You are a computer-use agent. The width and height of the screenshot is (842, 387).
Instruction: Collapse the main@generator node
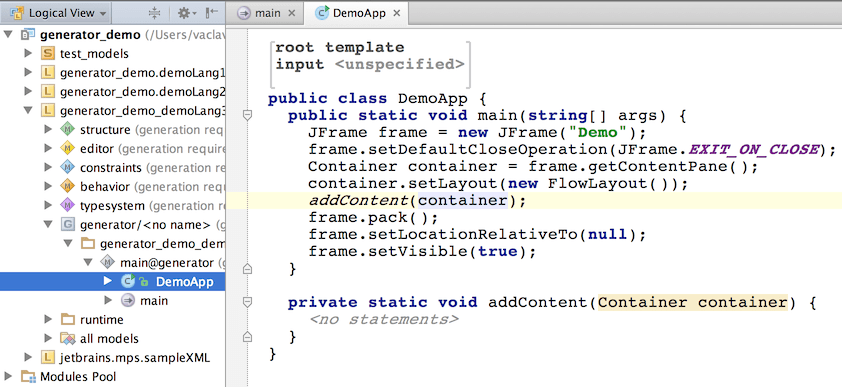pyautogui.click(x=88, y=263)
